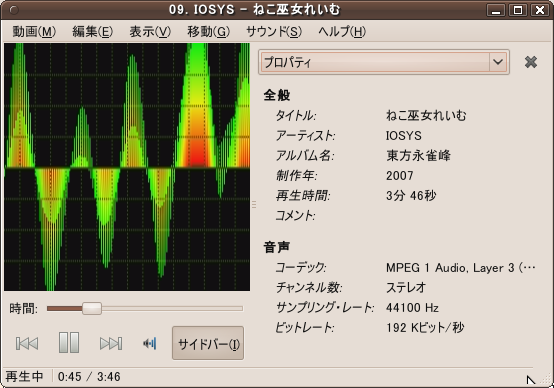
Task: Open the 移動(G) menu
Action: (208, 32)
